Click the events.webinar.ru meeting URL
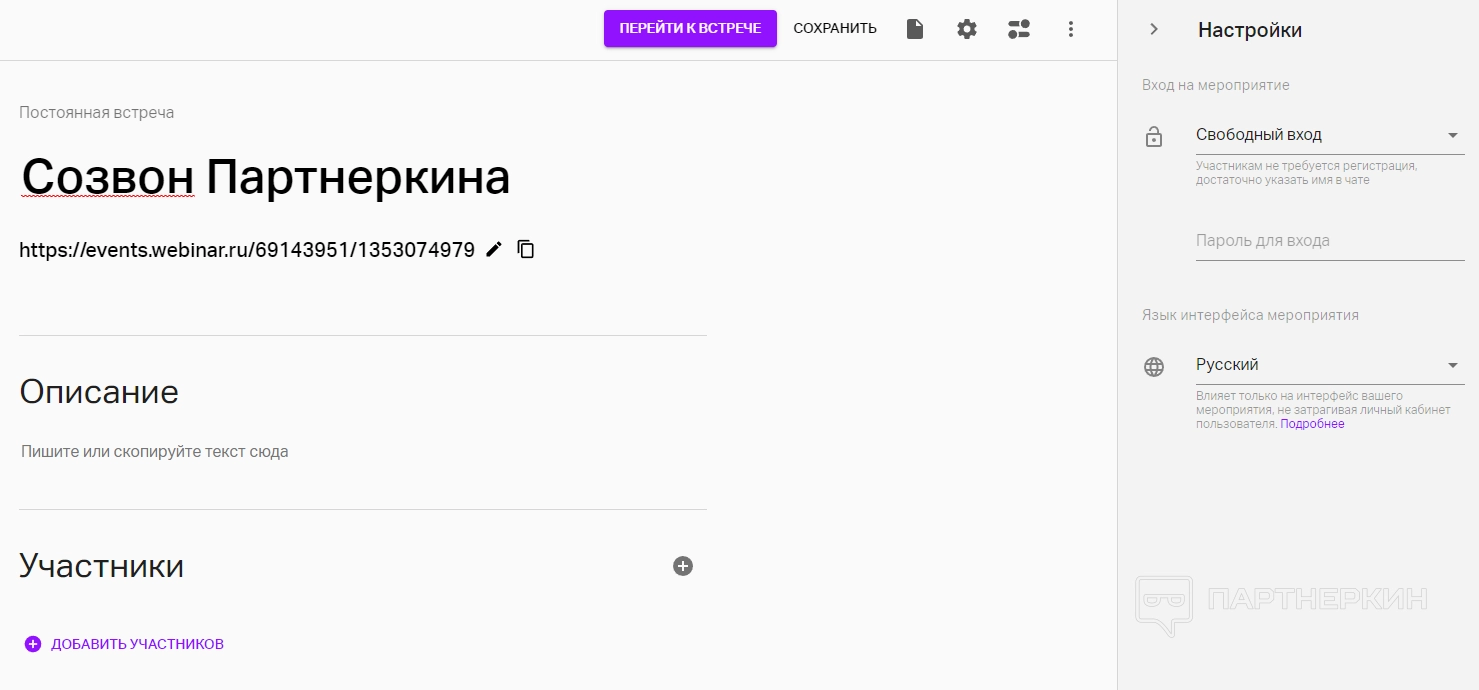The image size is (1479, 690). tap(247, 250)
